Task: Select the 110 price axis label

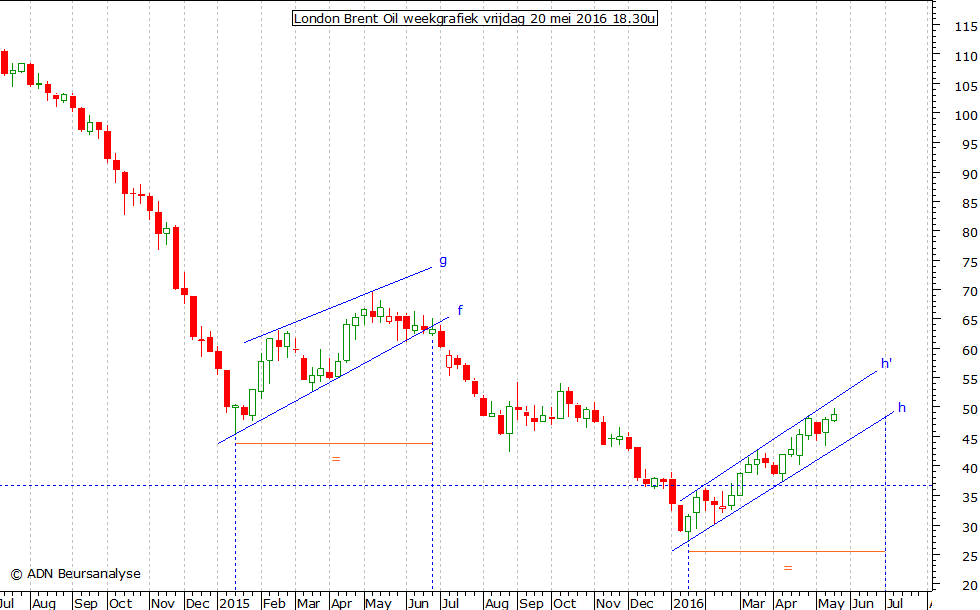Action: (966, 56)
